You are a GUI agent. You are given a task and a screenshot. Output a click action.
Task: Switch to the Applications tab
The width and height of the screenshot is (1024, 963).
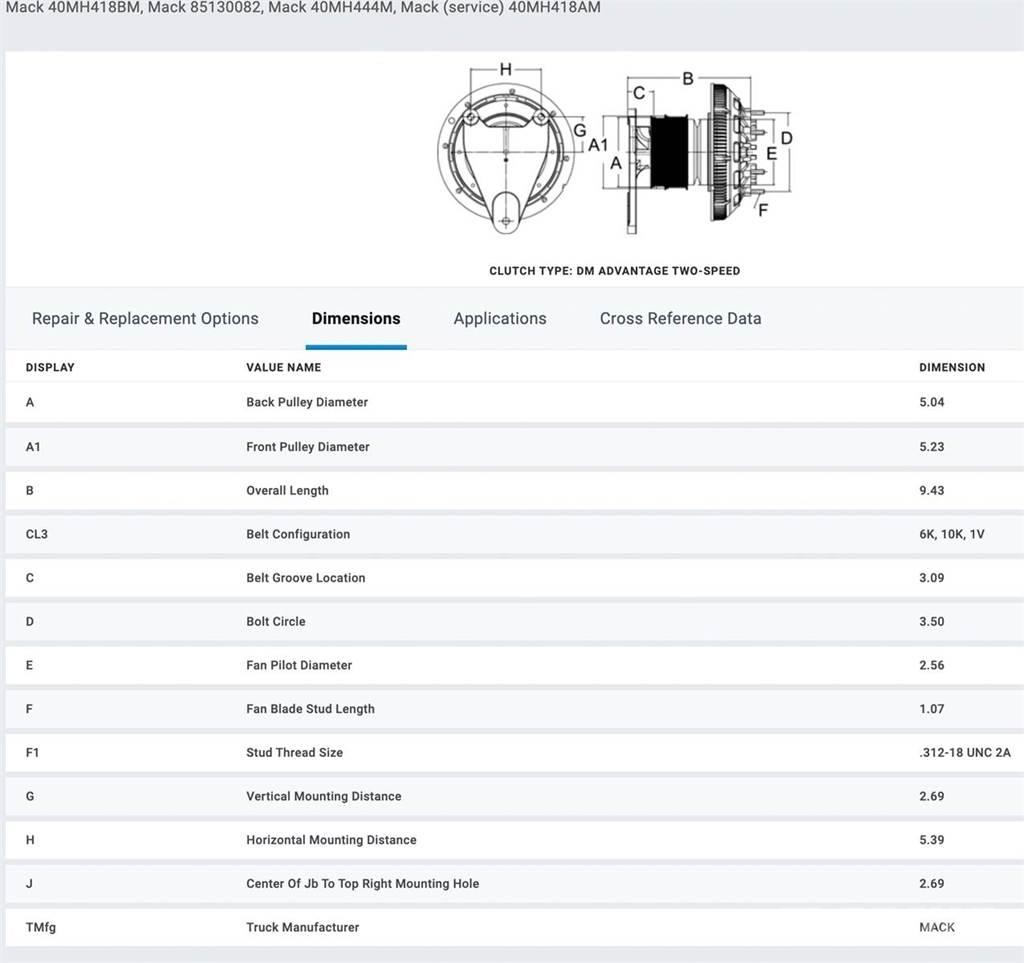tap(500, 319)
